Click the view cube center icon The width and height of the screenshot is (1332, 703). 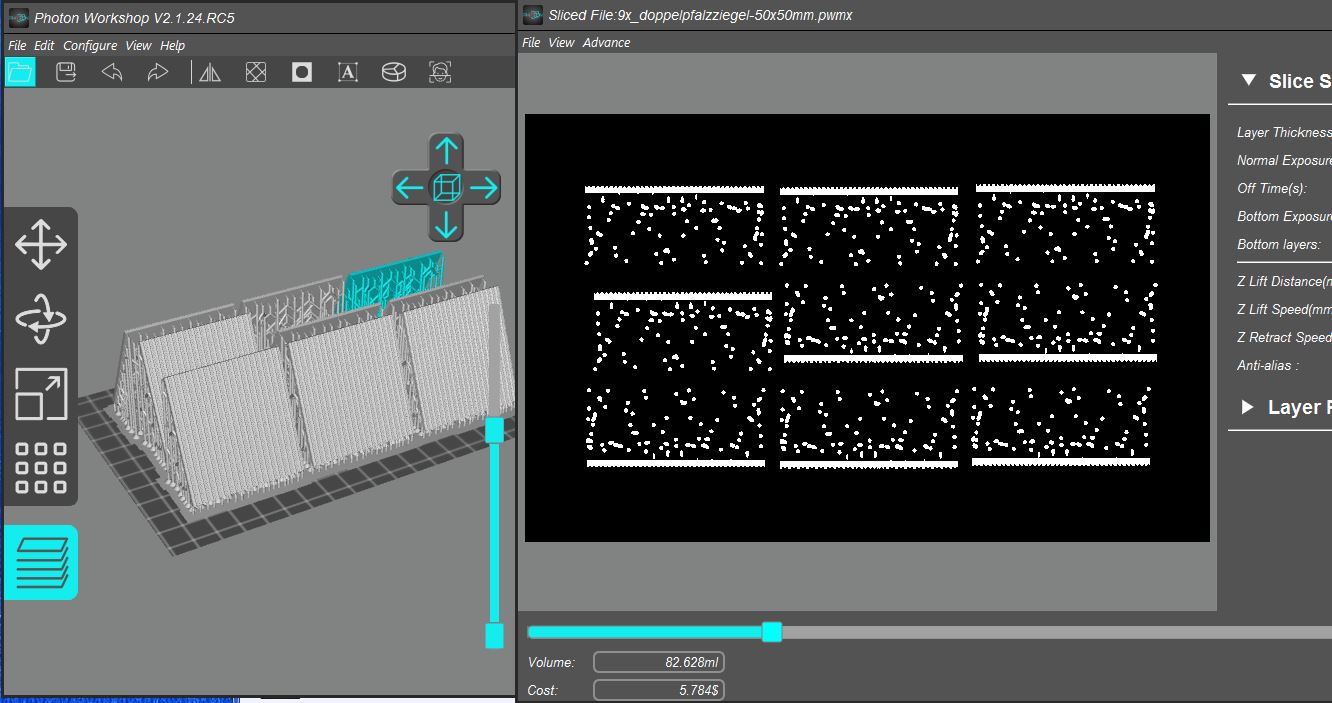click(446, 187)
